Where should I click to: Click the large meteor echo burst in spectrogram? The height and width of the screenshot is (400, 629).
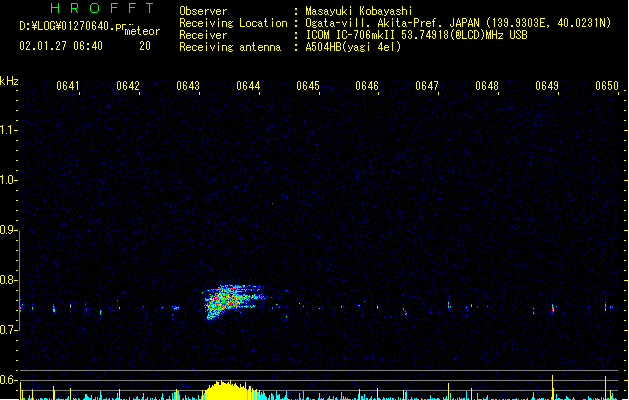[233, 301]
